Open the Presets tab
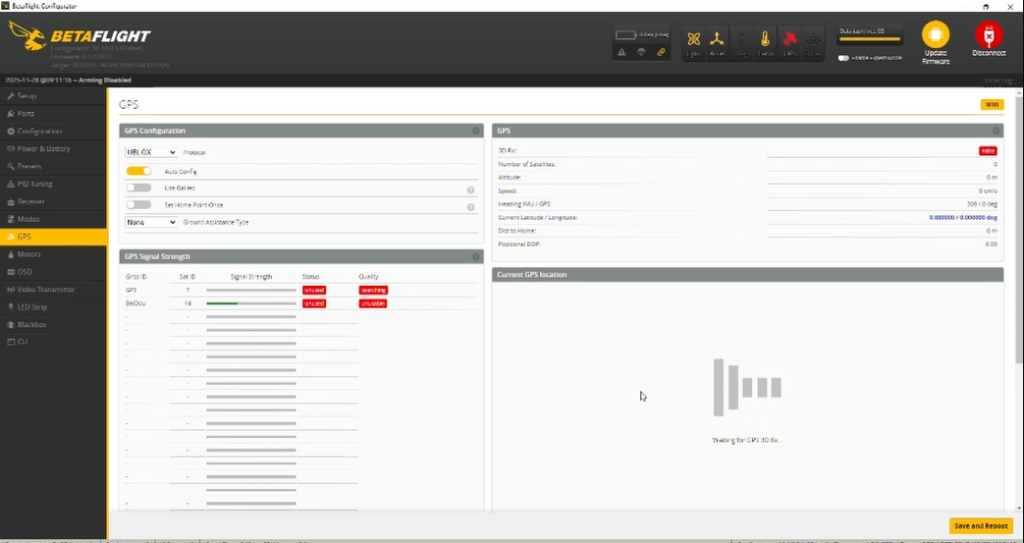The height and width of the screenshot is (543, 1024). [x=54, y=167]
